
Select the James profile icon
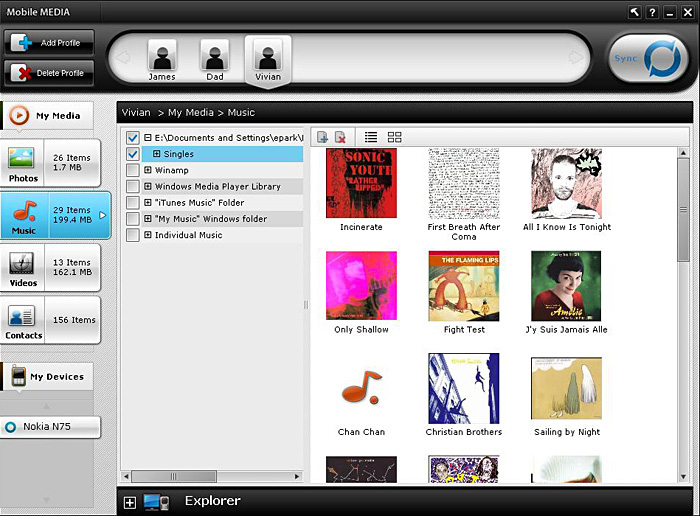click(x=162, y=60)
